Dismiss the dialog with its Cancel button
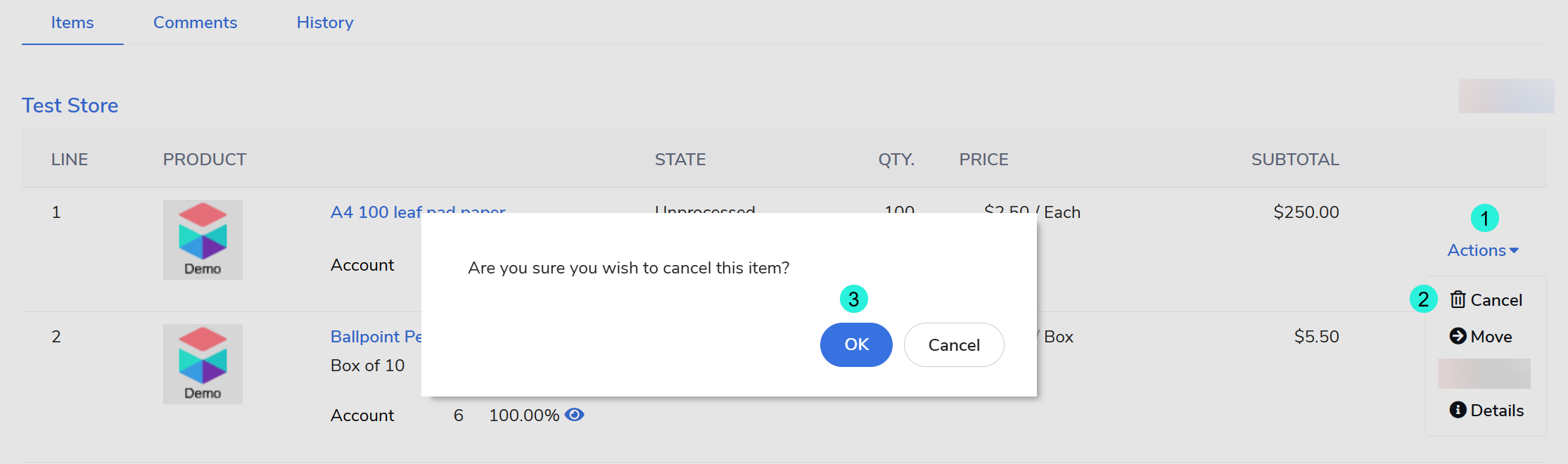Image resolution: width=1568 pixels, height=464 pixels. pyautogui.click(x=953, y=344)
